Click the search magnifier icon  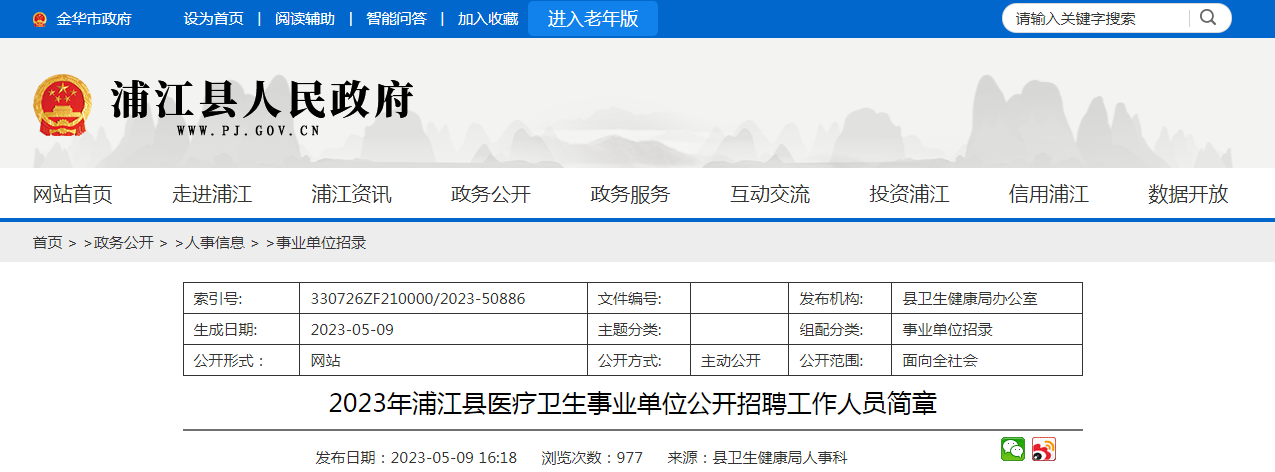1208,18
